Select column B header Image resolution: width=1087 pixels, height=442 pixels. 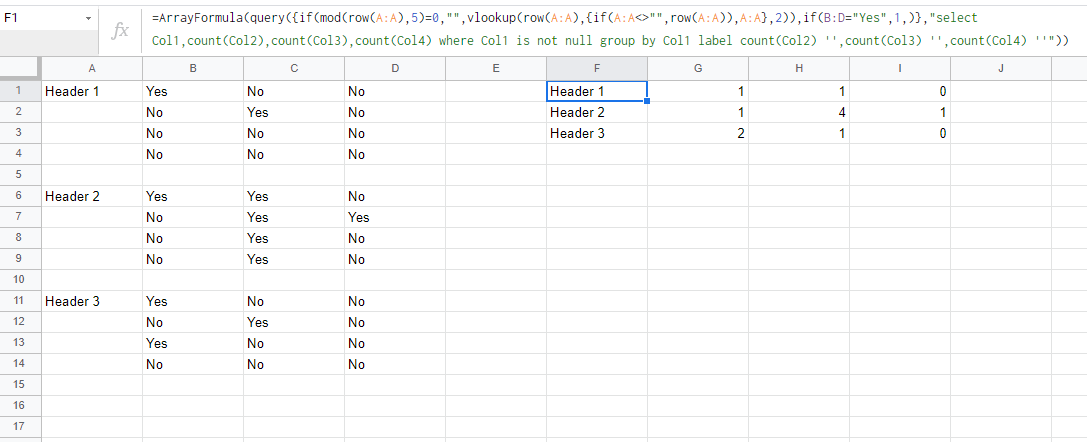pyautogui.click(x=193, y=68)
